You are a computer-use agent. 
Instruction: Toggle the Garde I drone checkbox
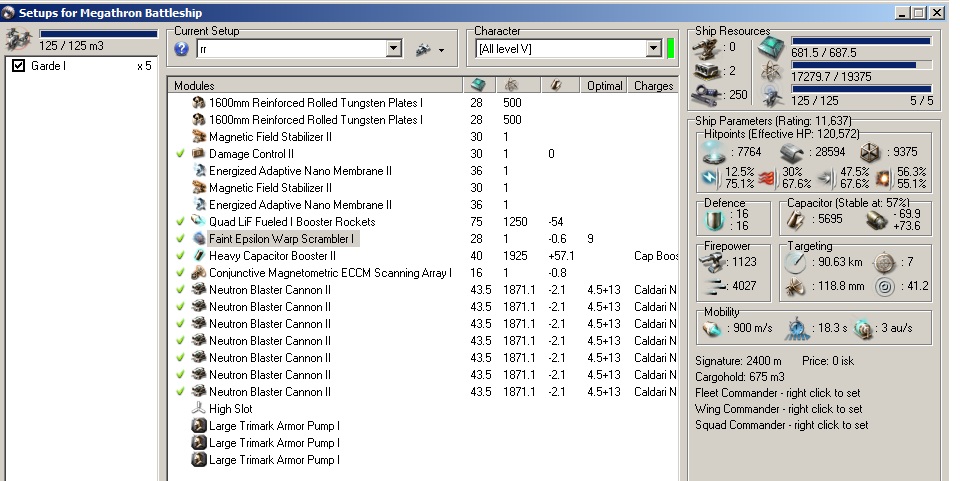point(18,65)
